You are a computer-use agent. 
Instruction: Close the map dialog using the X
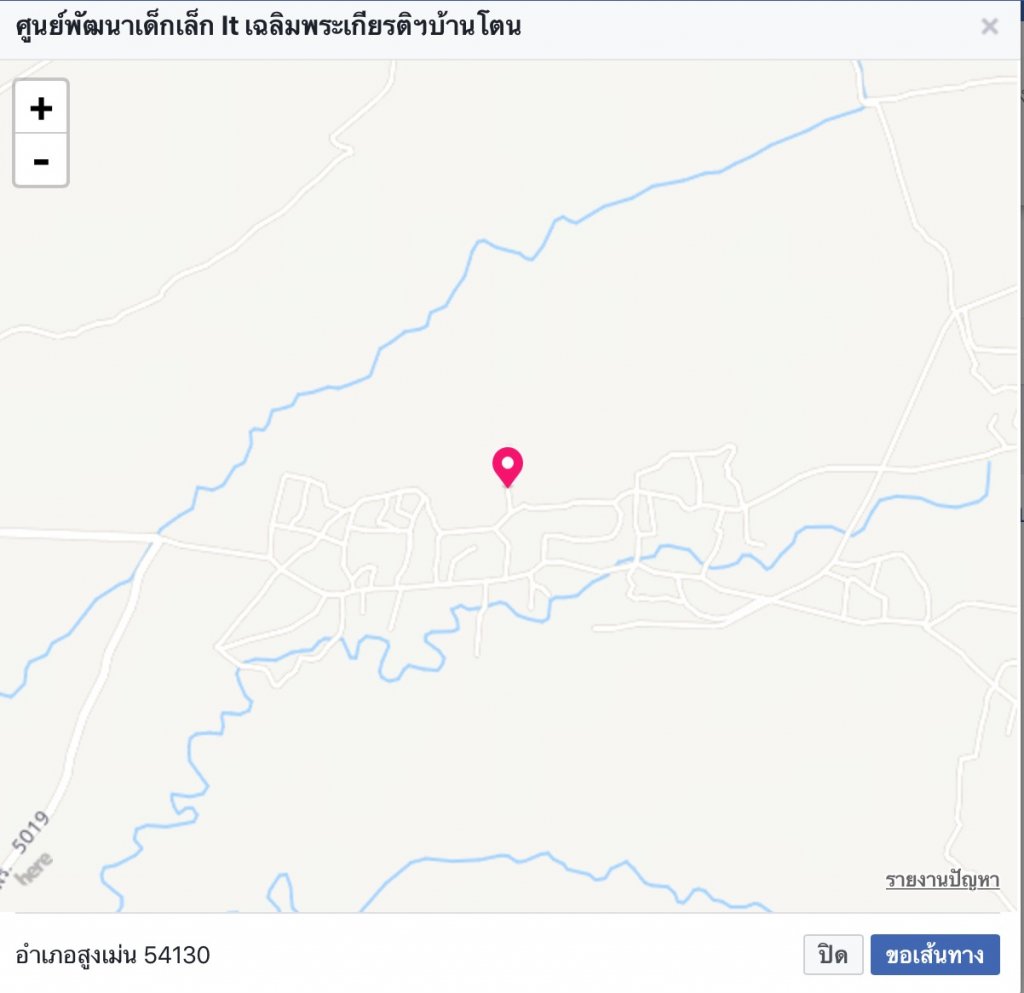pos(989,26)
